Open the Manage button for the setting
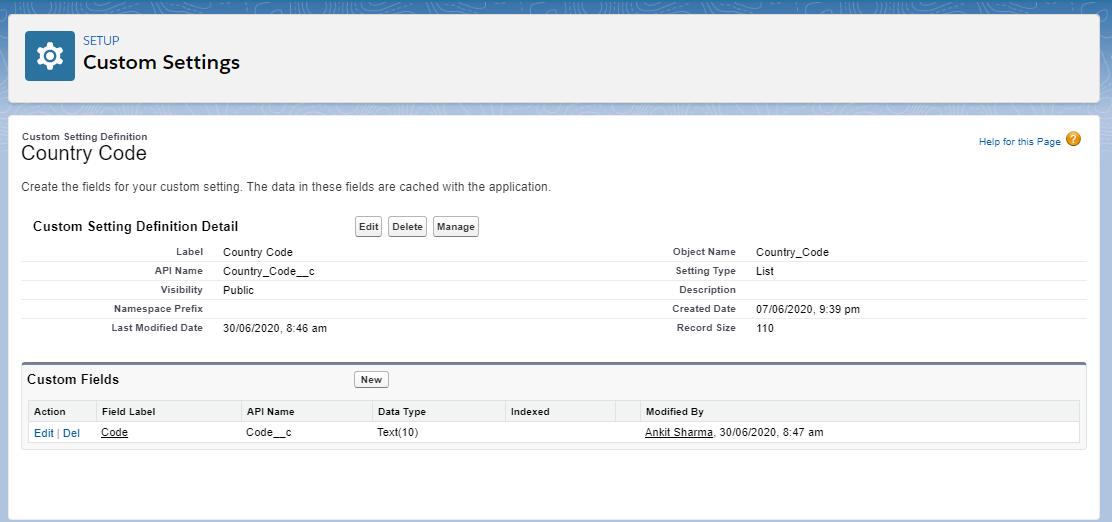Image resolution: width=1112 pixels, height=522 pixels. (x=455, y=227)
